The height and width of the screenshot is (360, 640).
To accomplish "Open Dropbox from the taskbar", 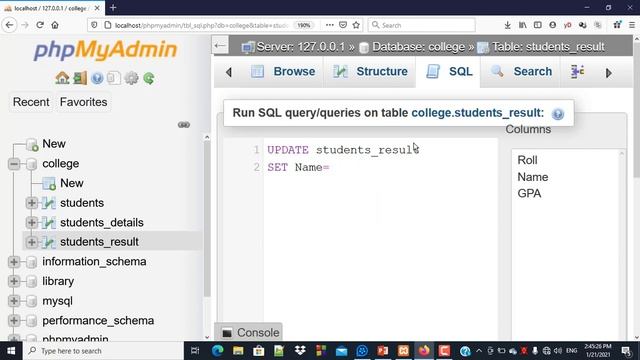I will (300, 351).
